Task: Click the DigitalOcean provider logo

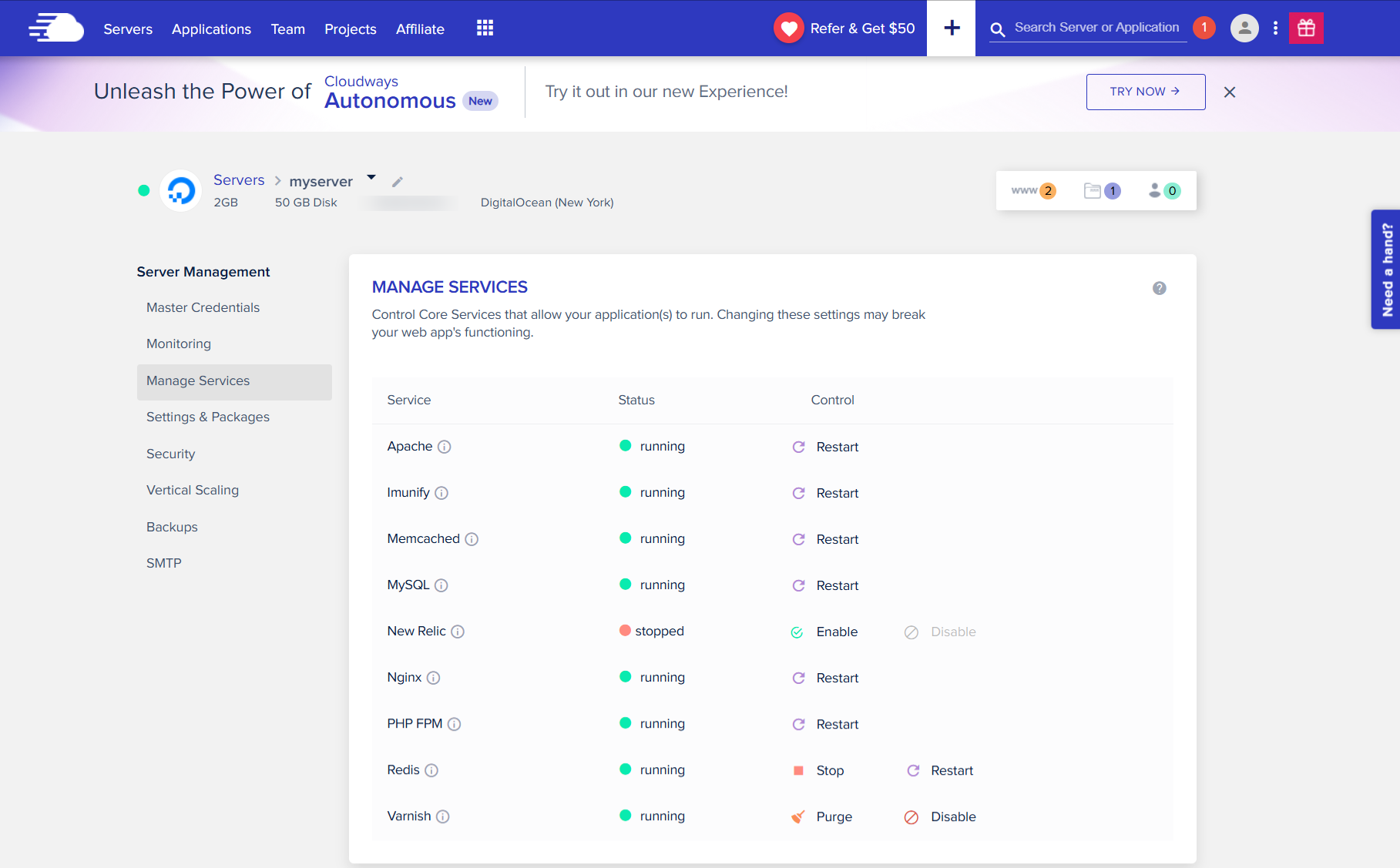Action: pyautogui.click(x=181, y=190)
